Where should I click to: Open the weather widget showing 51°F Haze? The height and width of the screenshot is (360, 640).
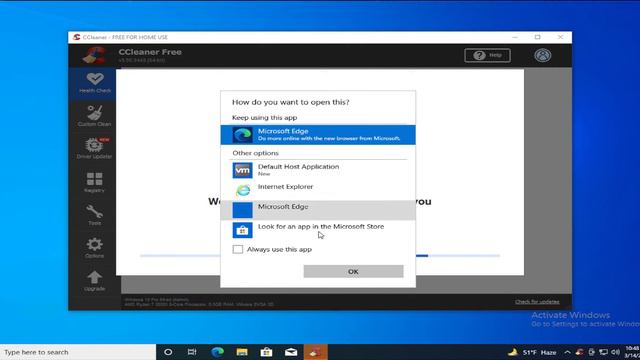532,352
